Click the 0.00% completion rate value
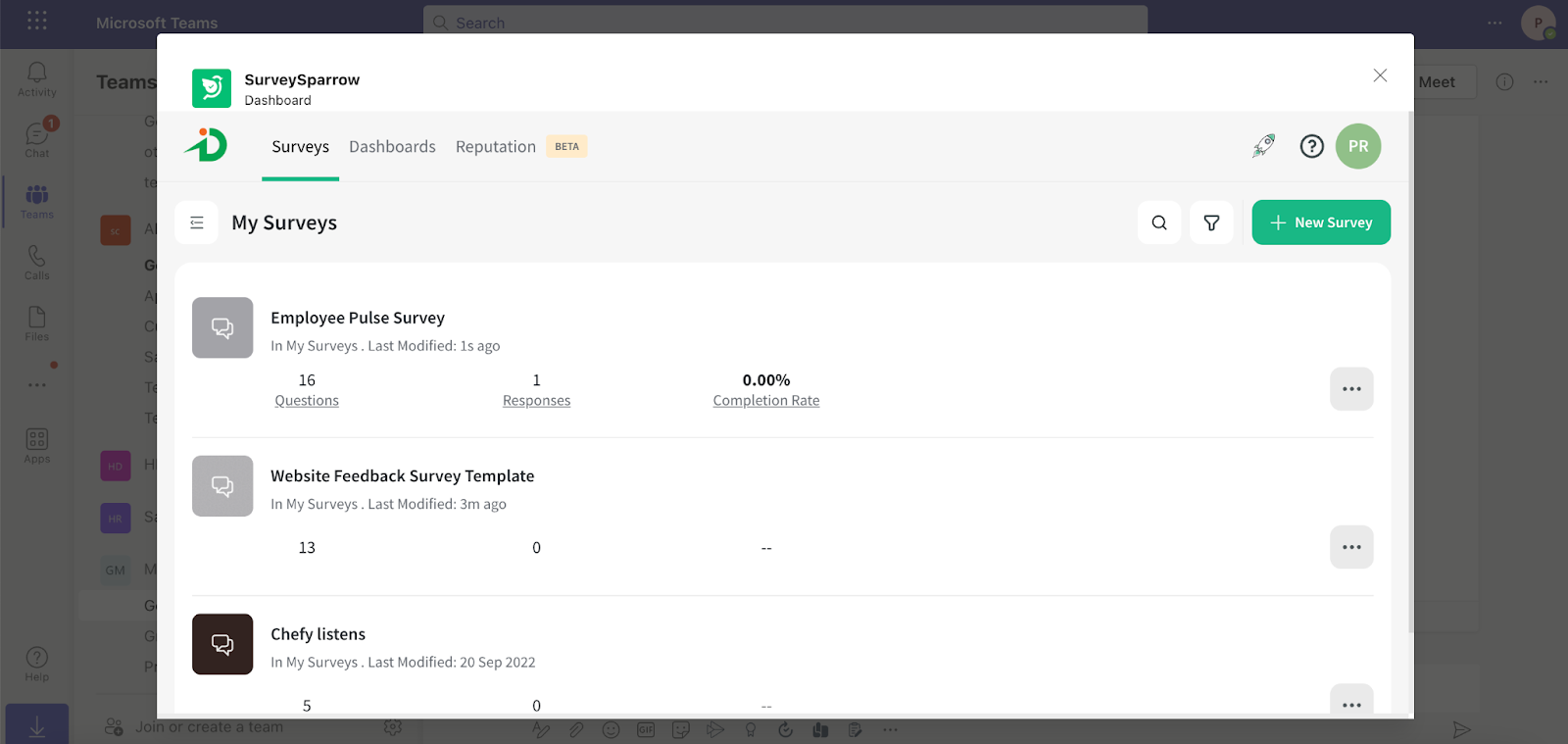Screen dimensions: 1568x744 click(766, 380)
